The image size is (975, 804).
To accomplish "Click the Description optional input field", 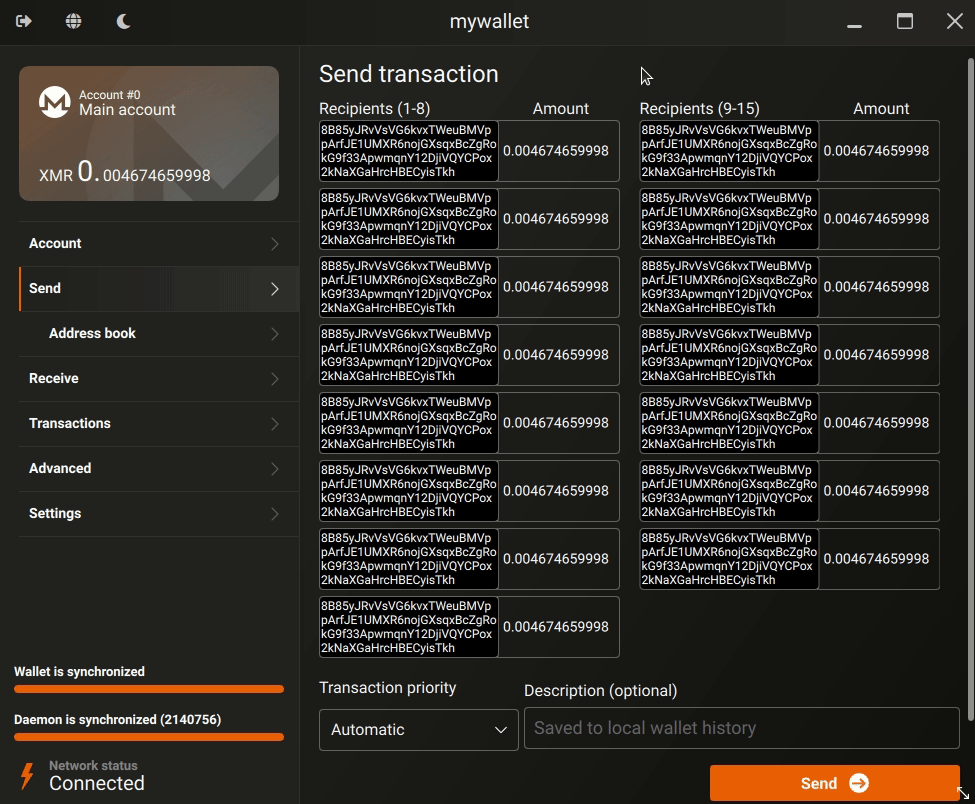I will [741, 728].
